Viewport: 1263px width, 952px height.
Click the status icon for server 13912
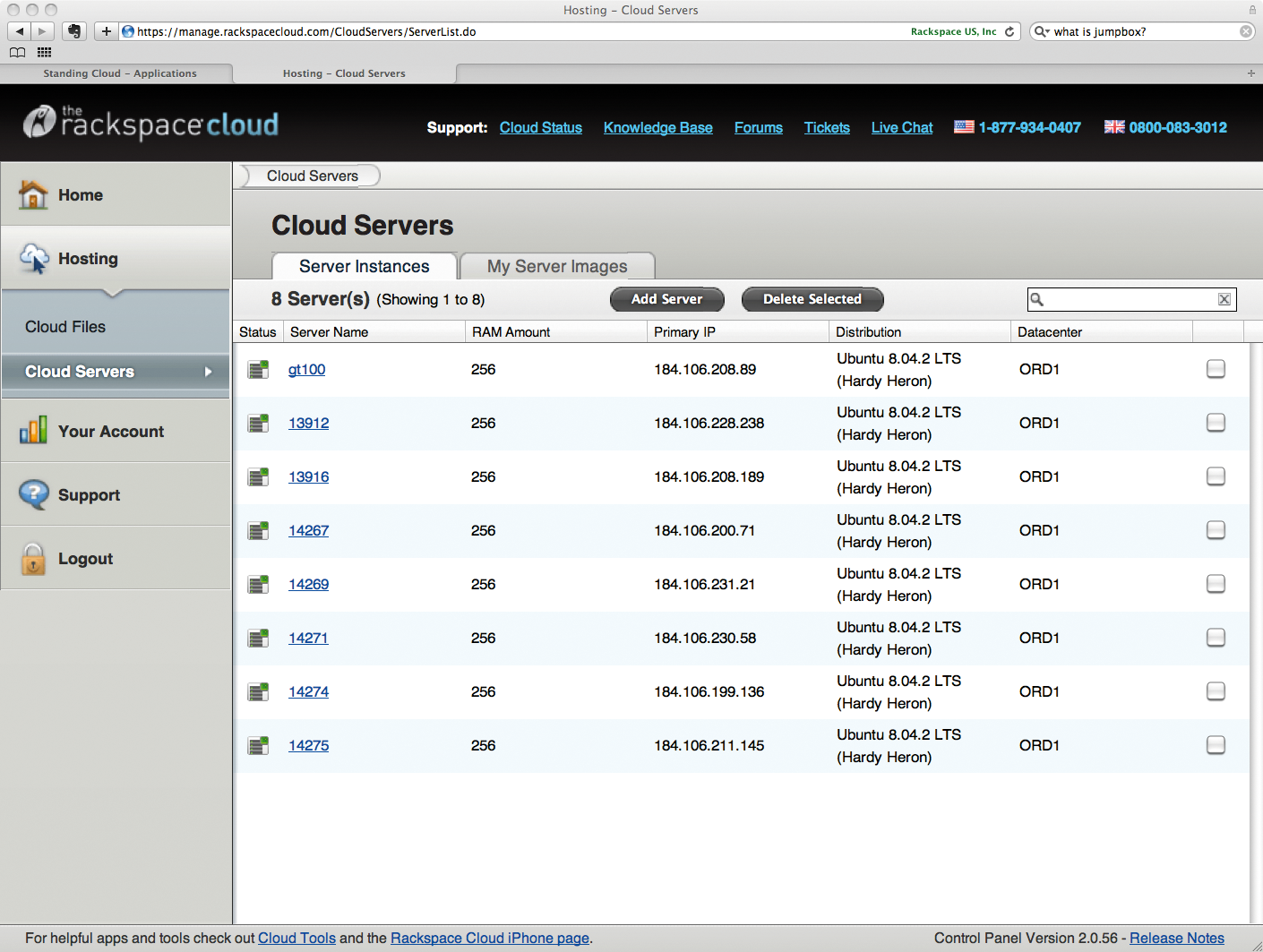(x=258, y=423)
